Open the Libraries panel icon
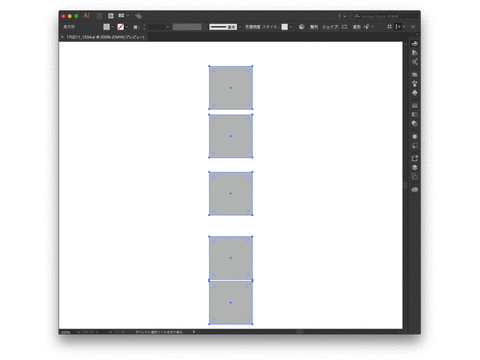Image resolution: width=480 pixels, height=360 pixels. click(415, 189)
